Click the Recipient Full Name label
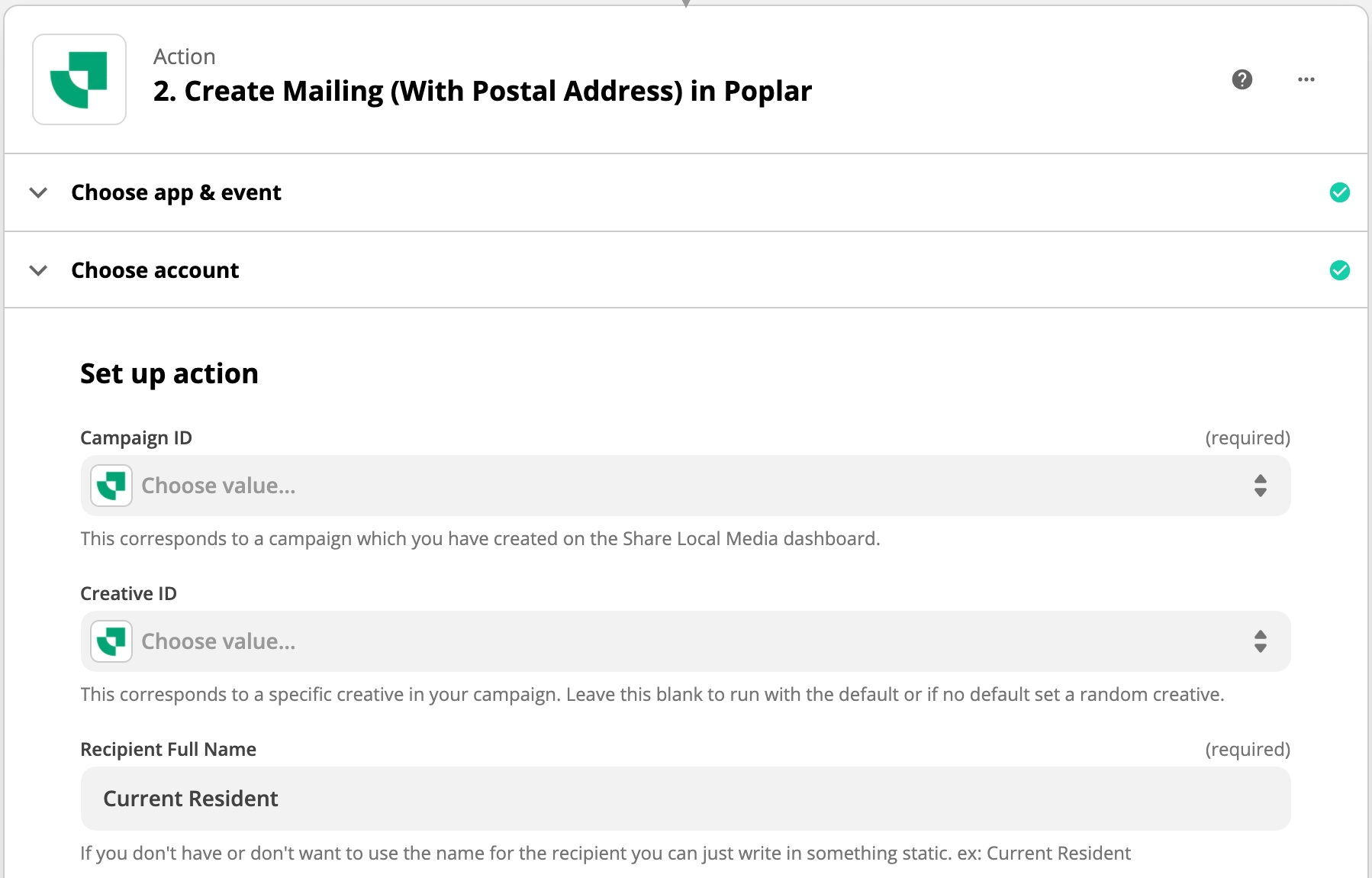This screenshot has height=878, width=1372. click(168, 750)
